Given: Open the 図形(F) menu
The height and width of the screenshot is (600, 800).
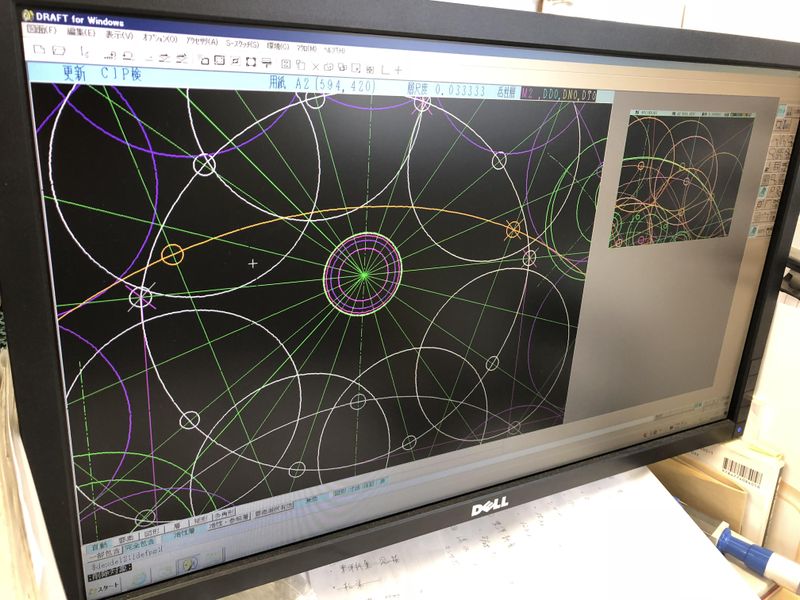Looking at the screenshot, I should tap(41, 32).
